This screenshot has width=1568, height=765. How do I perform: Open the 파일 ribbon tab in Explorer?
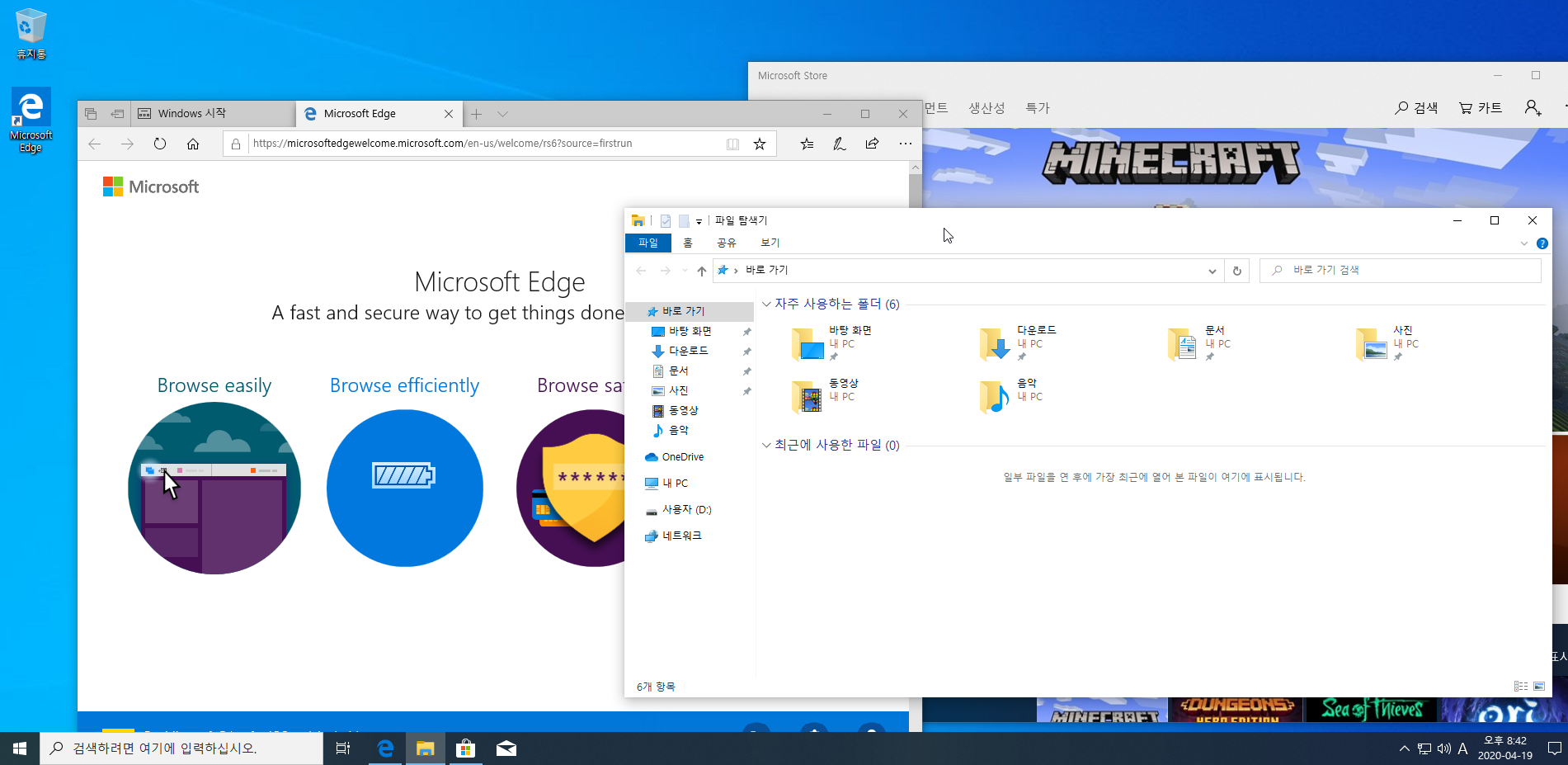[648, 243]
